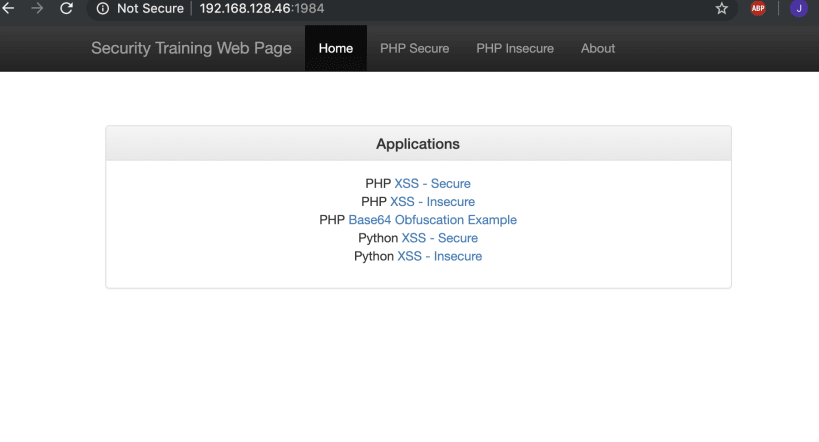819x442 pixels.
Task: Open PHP XSS - Secure link
Action: tap(432, 184)
